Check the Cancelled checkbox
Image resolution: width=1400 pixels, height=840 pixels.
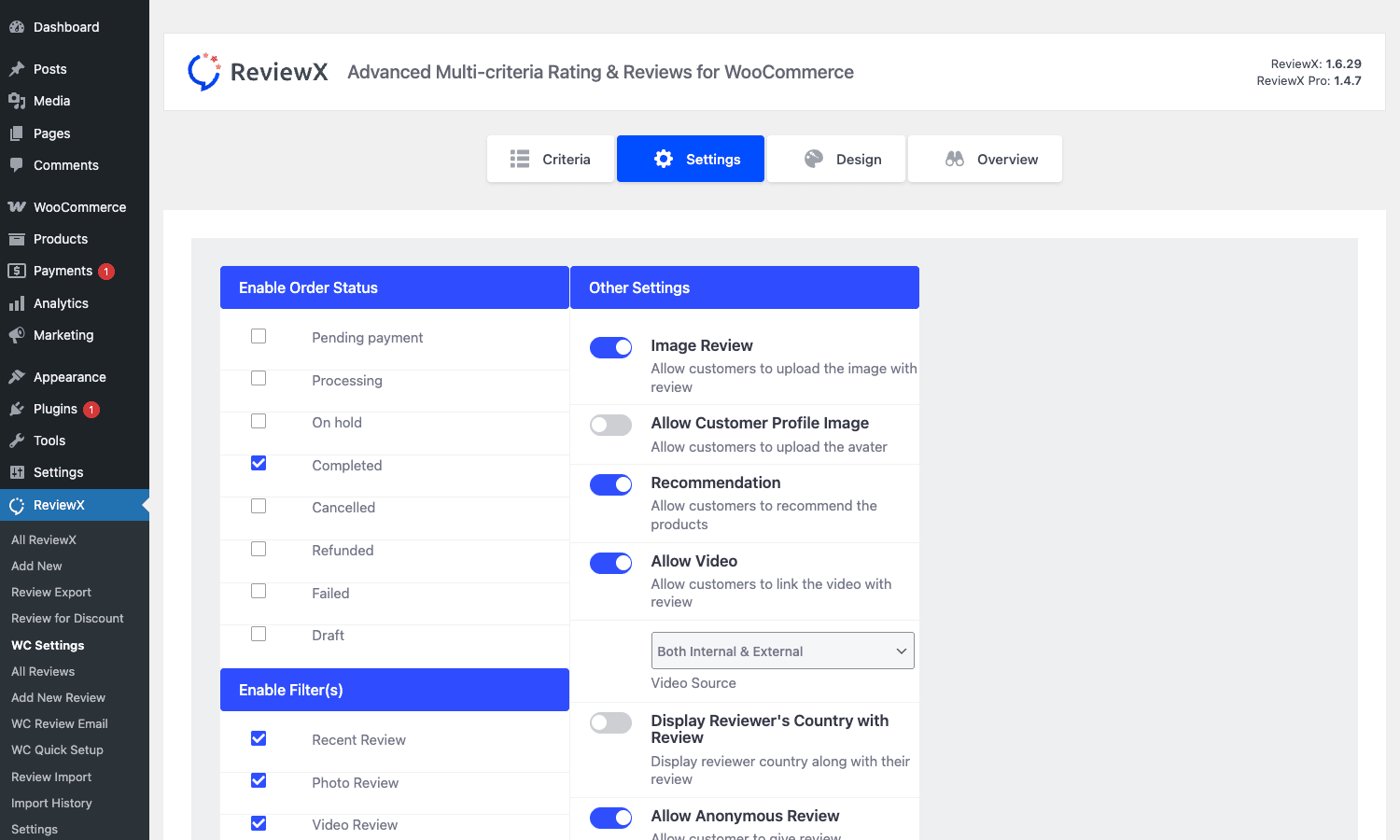(x=259, y=506)
